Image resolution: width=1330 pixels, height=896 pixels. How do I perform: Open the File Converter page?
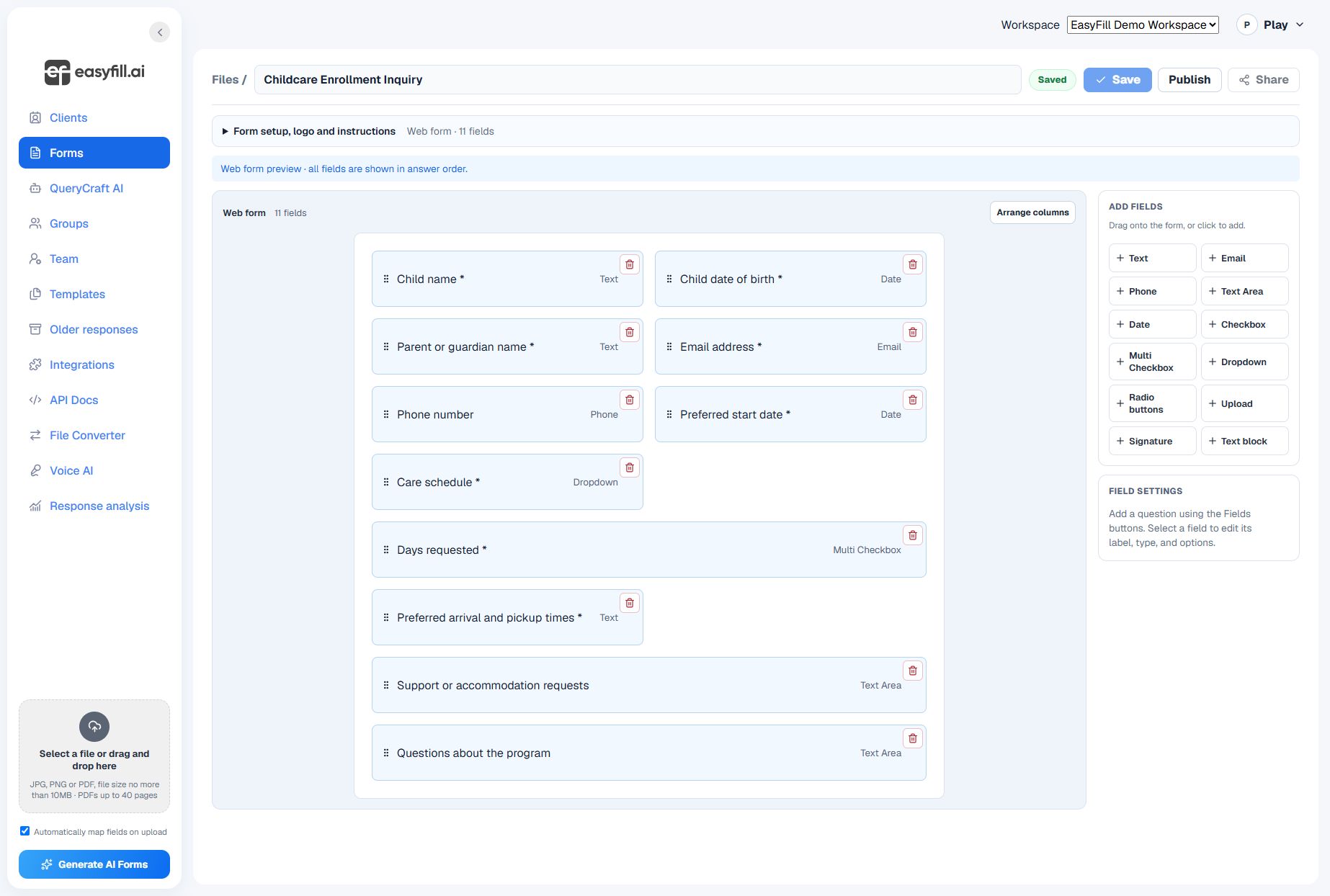point(94,435)
